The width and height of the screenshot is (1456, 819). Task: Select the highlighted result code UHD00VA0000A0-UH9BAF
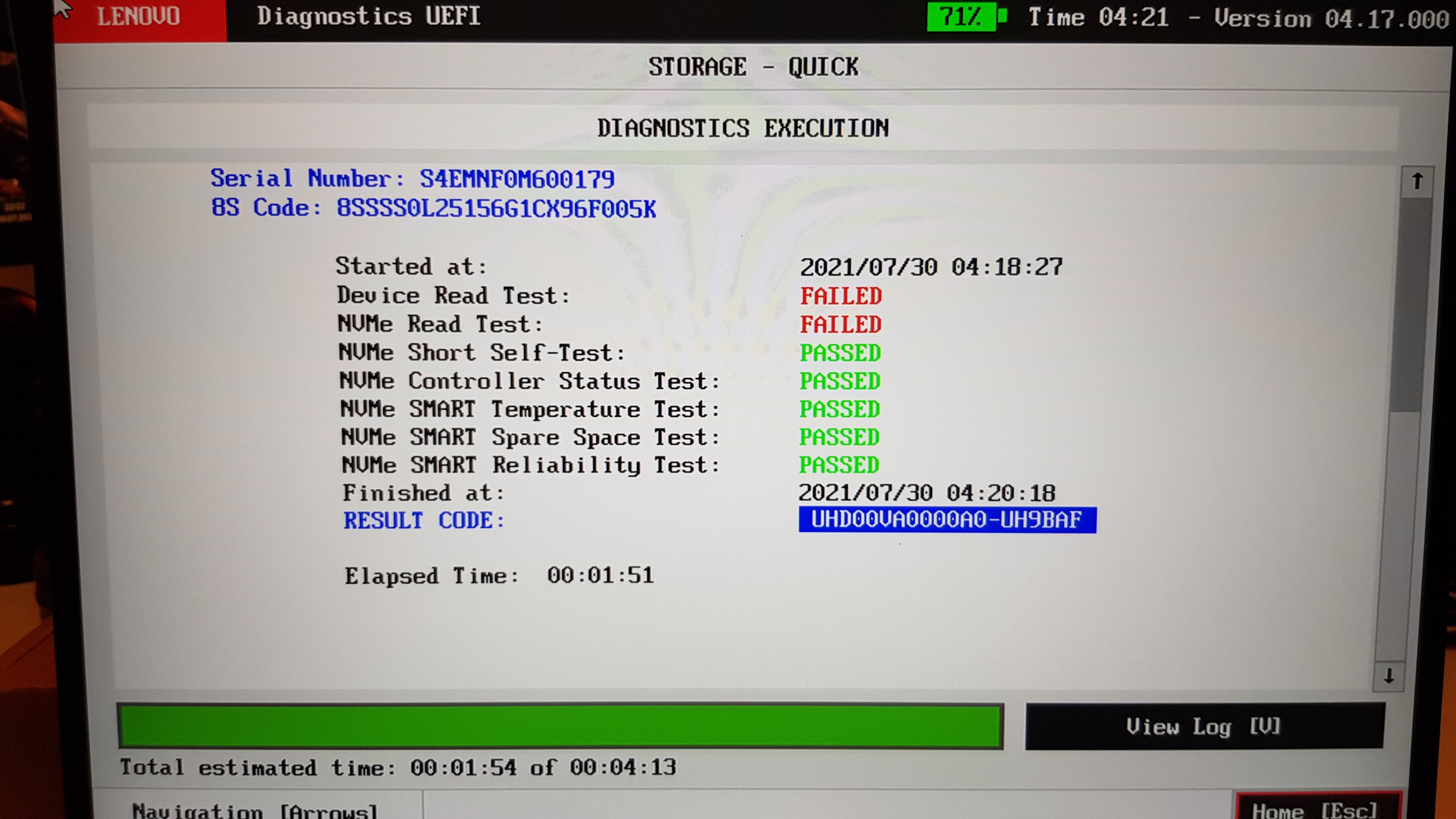[x=947, y=519]
